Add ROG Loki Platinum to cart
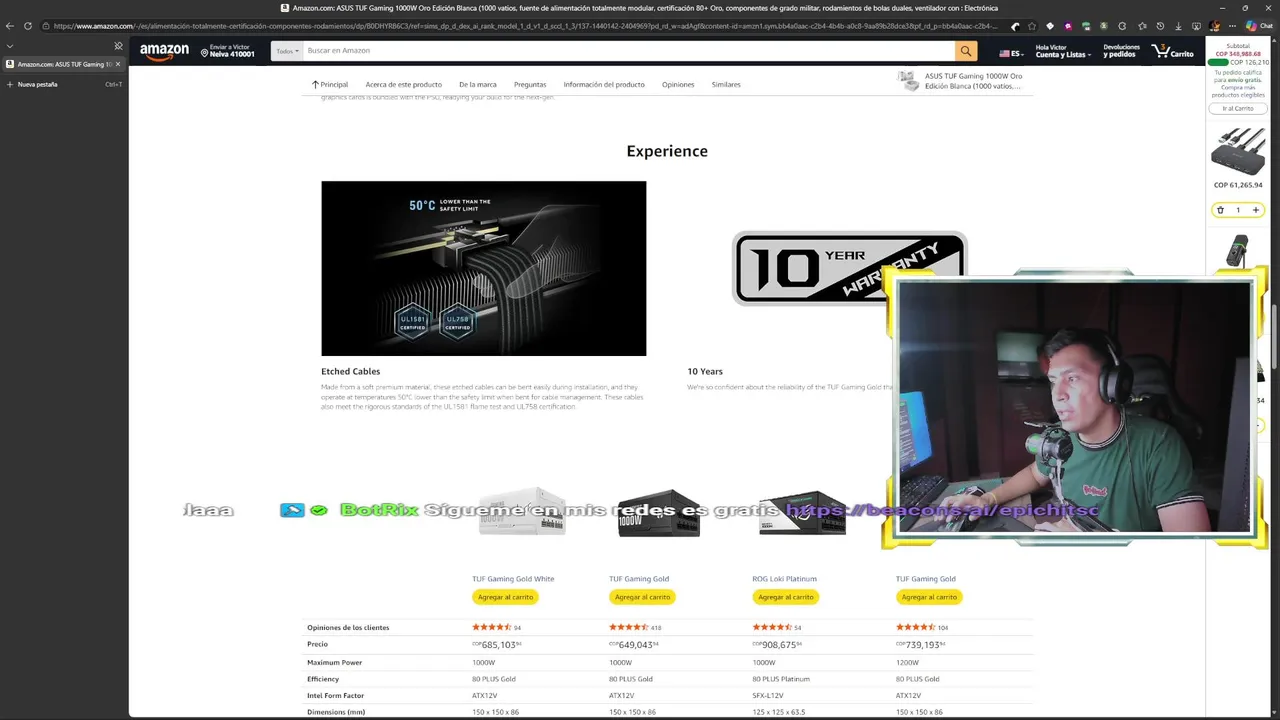This screenshot has width=1280, height=720. point(785,597)
